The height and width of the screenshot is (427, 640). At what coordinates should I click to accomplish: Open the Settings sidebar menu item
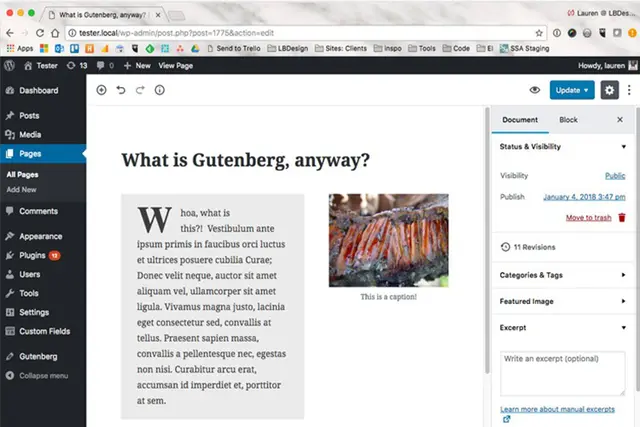(43, 312)
